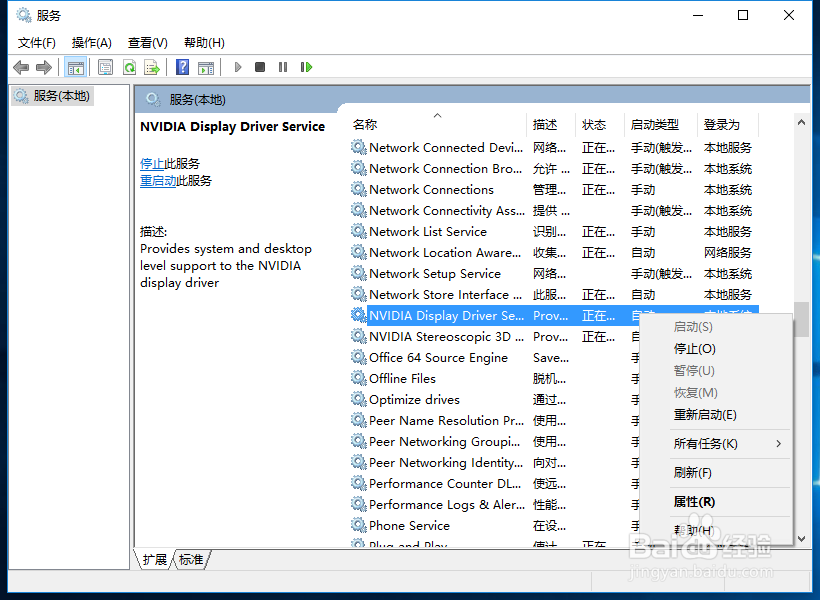Sort by the 启动类型 column header

pos(660,124)
